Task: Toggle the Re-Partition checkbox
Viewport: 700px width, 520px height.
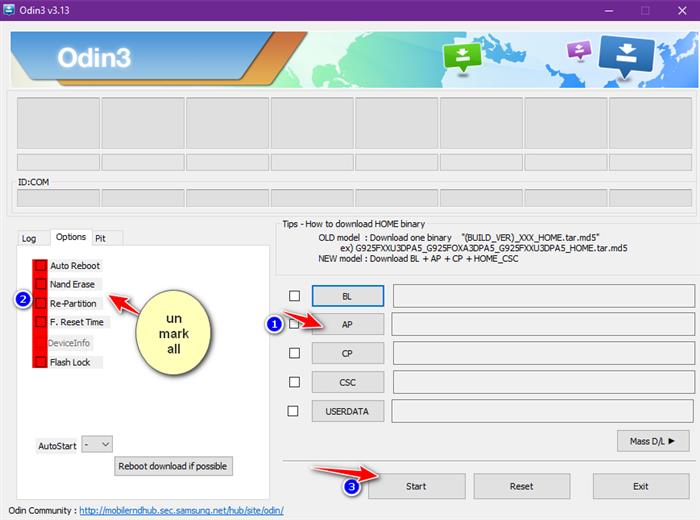Action: [x=41, y=304]
